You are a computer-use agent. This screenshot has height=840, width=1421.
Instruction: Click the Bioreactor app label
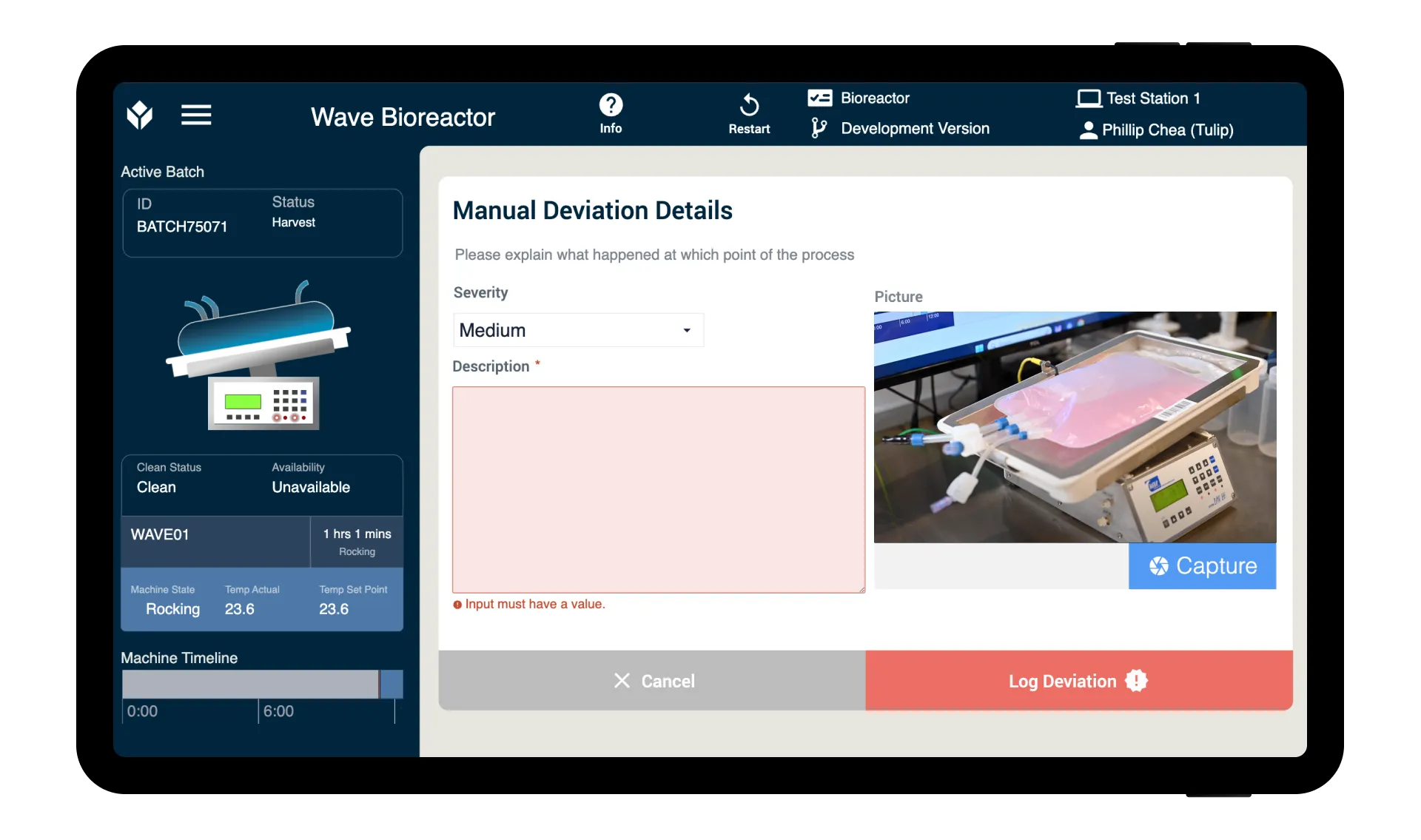click(x=875, y=98)
